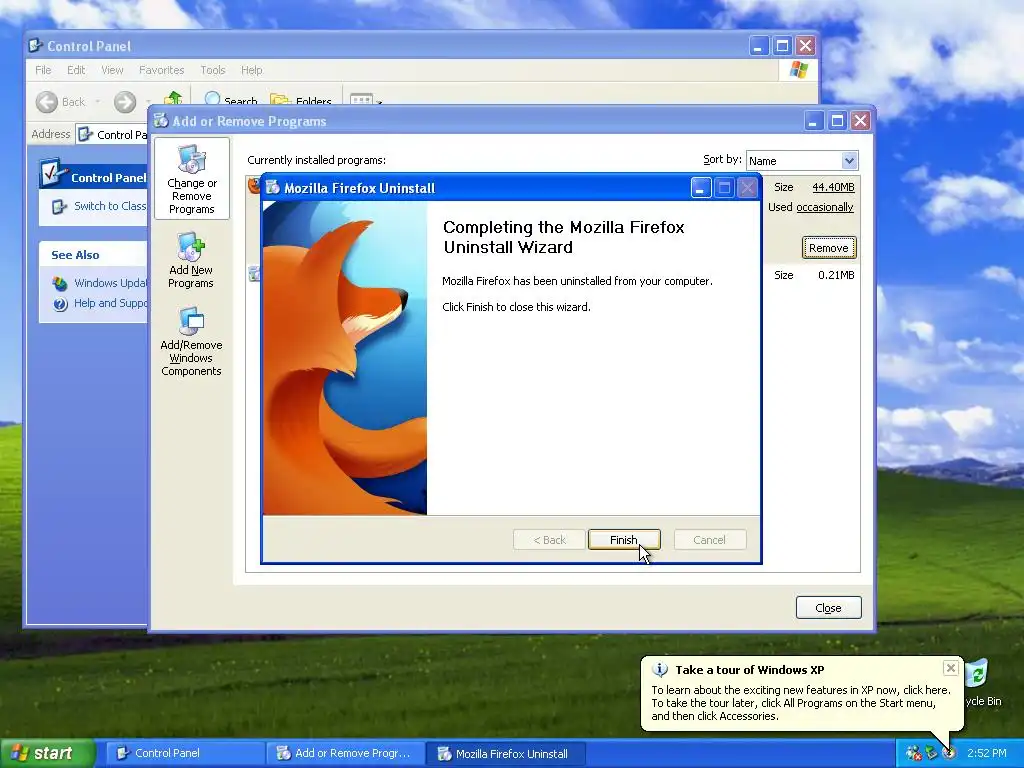Click the 44.40MB size value
This screenshot has width=1024, height=768.
click(833, 187)
